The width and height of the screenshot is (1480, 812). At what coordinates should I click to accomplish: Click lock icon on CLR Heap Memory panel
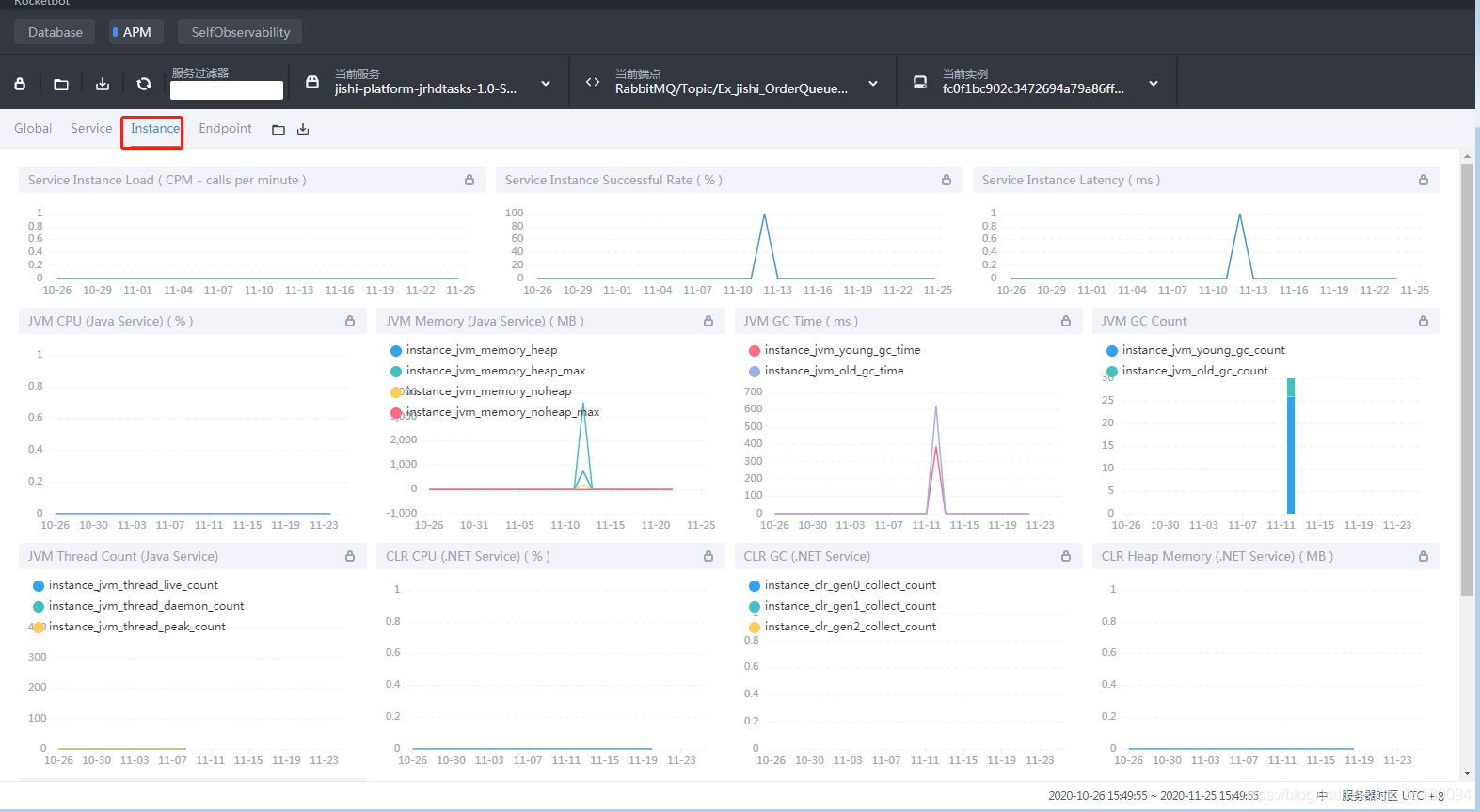(1424, 556)
